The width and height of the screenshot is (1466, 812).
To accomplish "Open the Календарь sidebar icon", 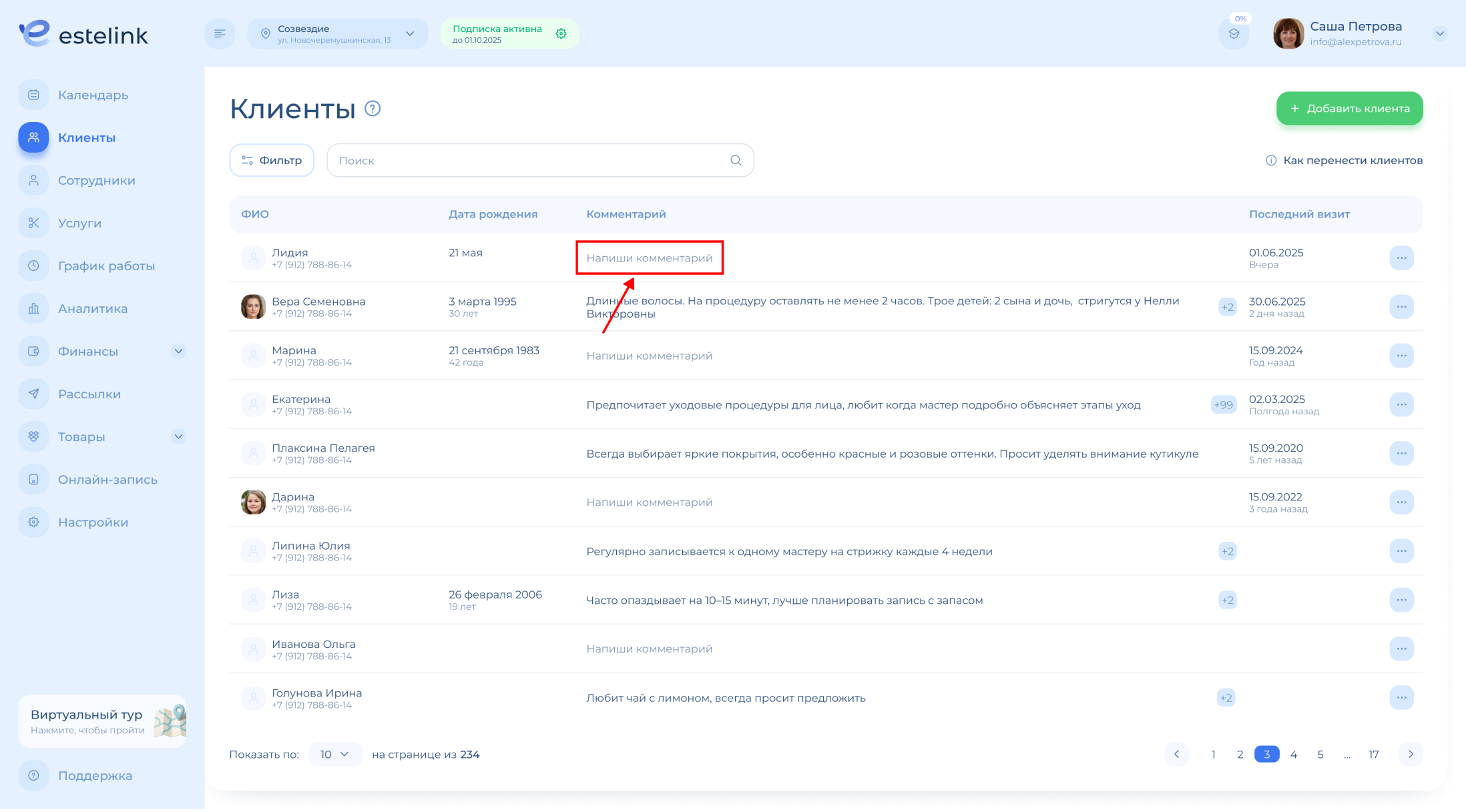I will click(x=33, y=95).
